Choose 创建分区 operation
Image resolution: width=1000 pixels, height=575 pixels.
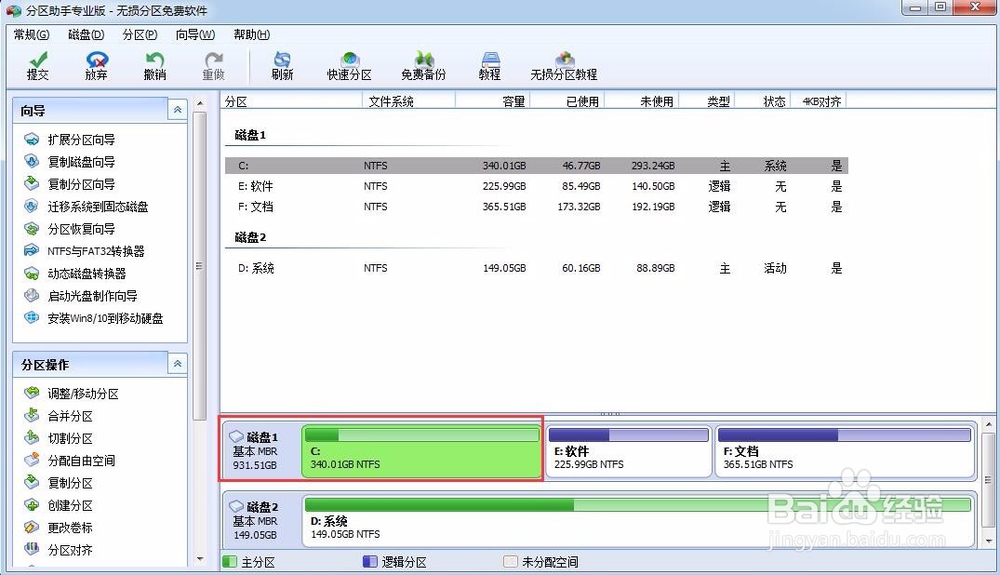59,505
